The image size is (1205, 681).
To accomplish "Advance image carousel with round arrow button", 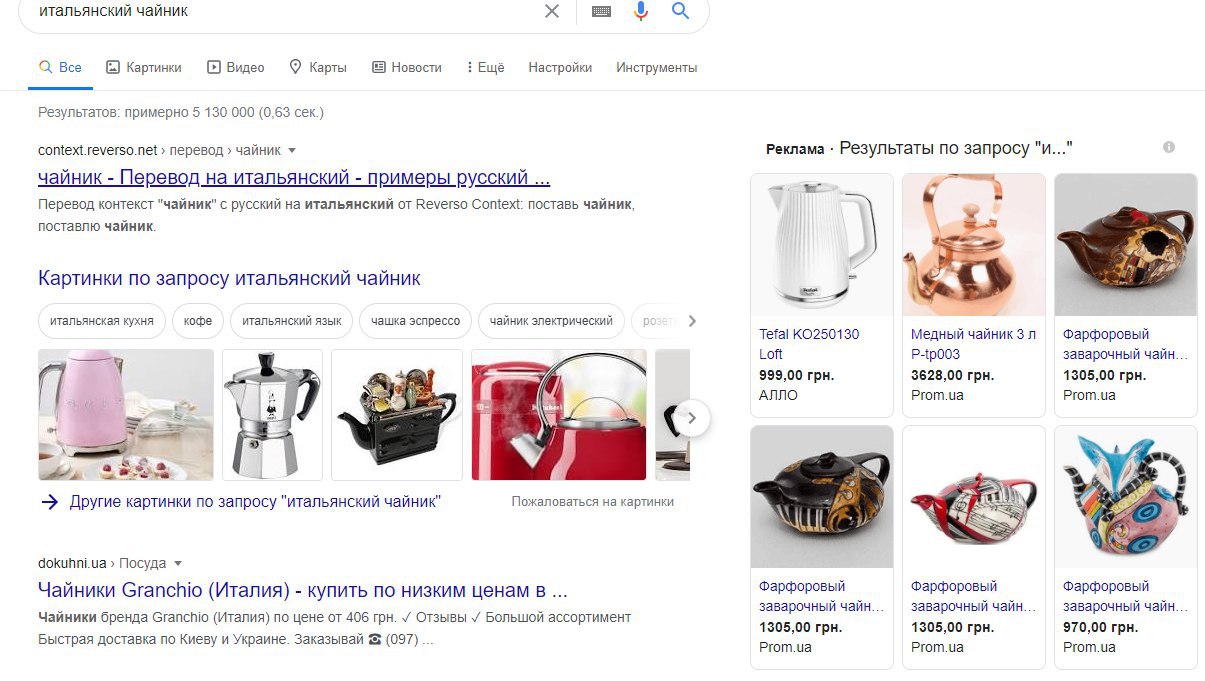I will 691,418.
